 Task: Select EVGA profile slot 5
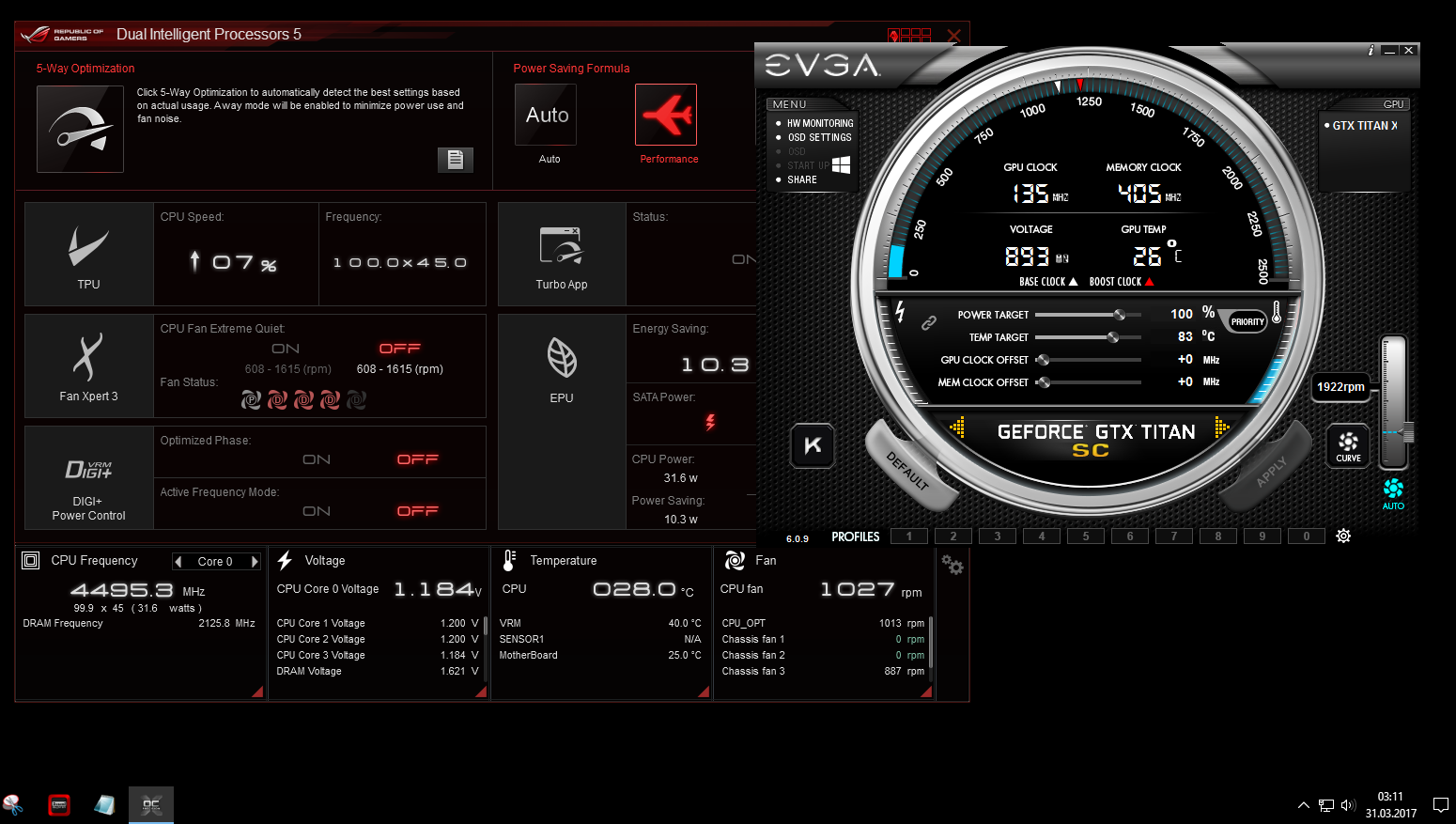pyautogui.click(x=1086, y=536)
